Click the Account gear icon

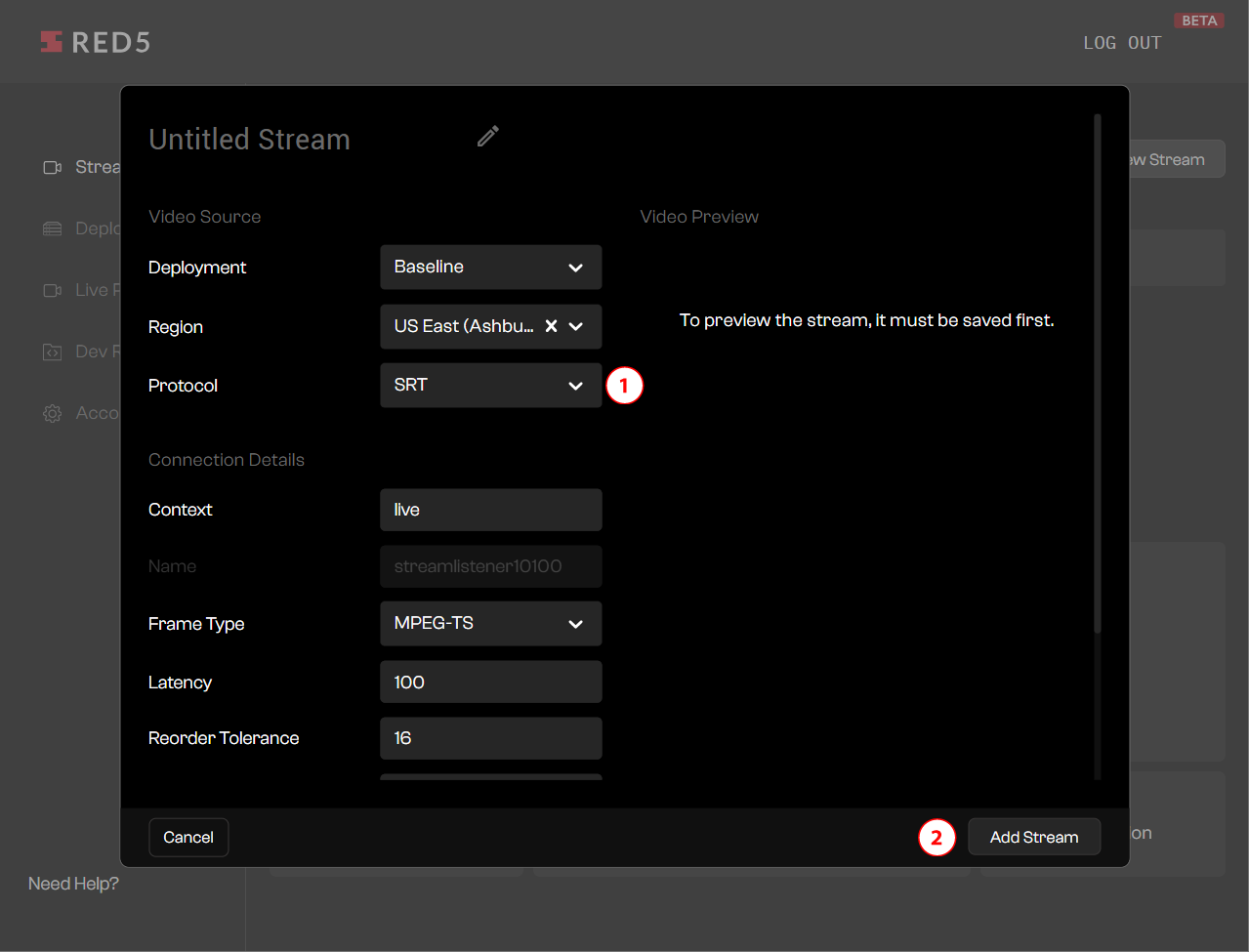(x=53, y=413)
